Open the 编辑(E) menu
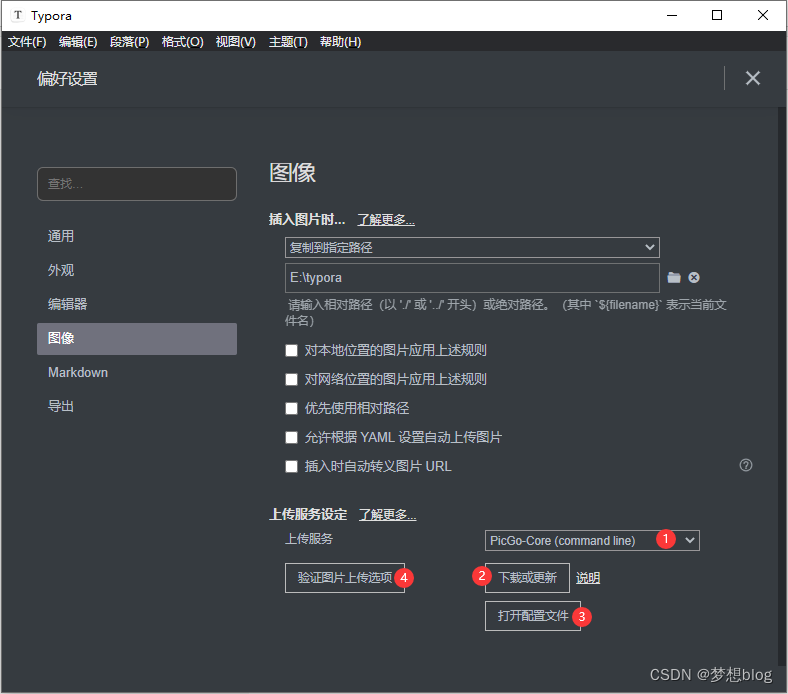The height and width of the screenshot is (694, 788). click(x=78, y=42)
